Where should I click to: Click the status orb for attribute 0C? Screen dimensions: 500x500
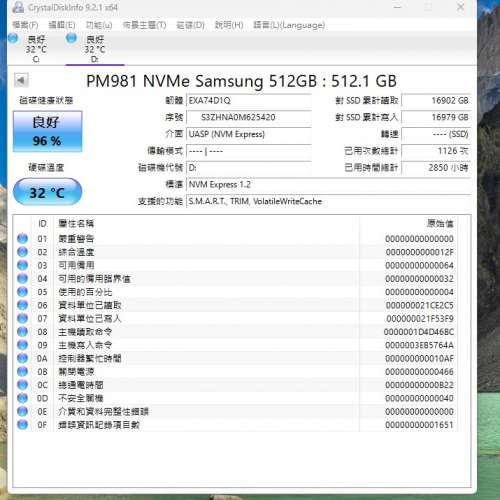22,385
